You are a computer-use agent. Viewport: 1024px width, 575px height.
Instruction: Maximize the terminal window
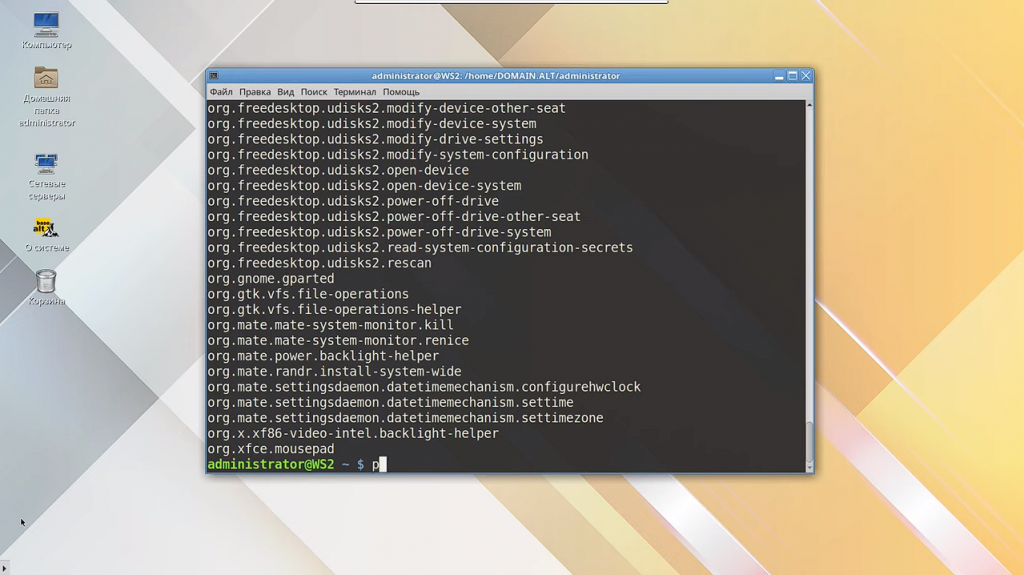point(792,76)
